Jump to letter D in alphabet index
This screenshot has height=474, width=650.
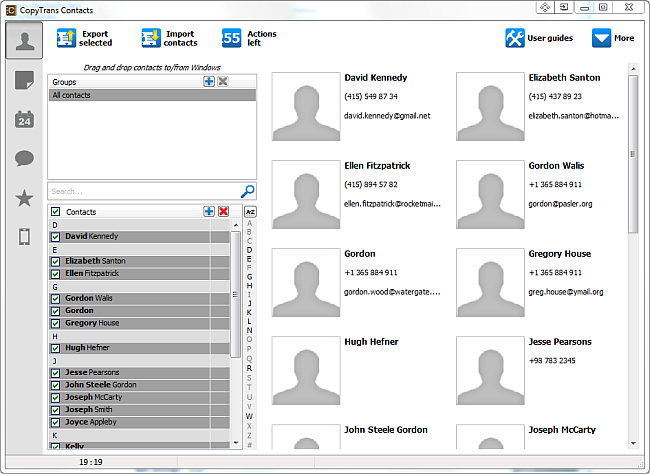[x=249, y=250]
